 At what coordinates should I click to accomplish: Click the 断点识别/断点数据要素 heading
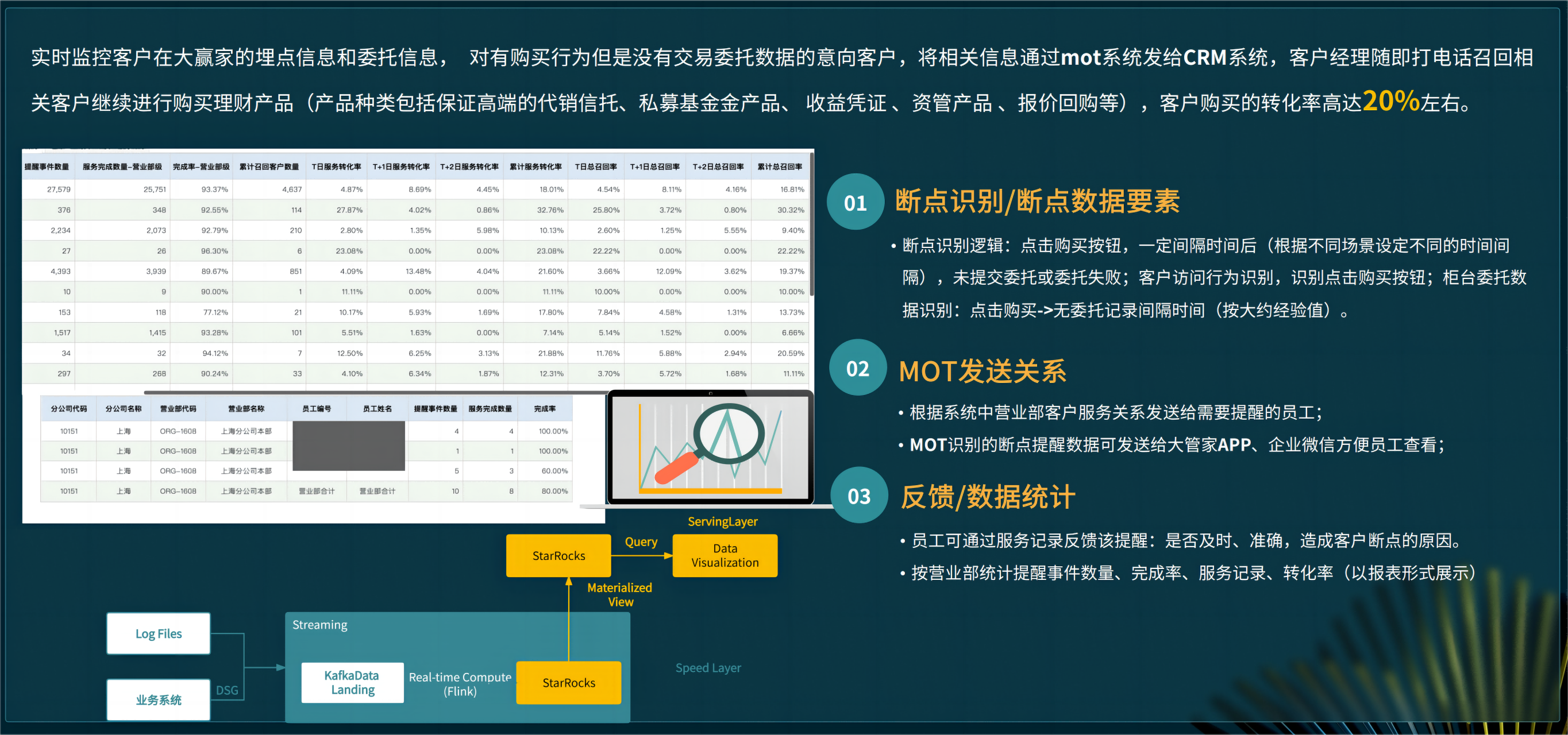pos(1037,202)
